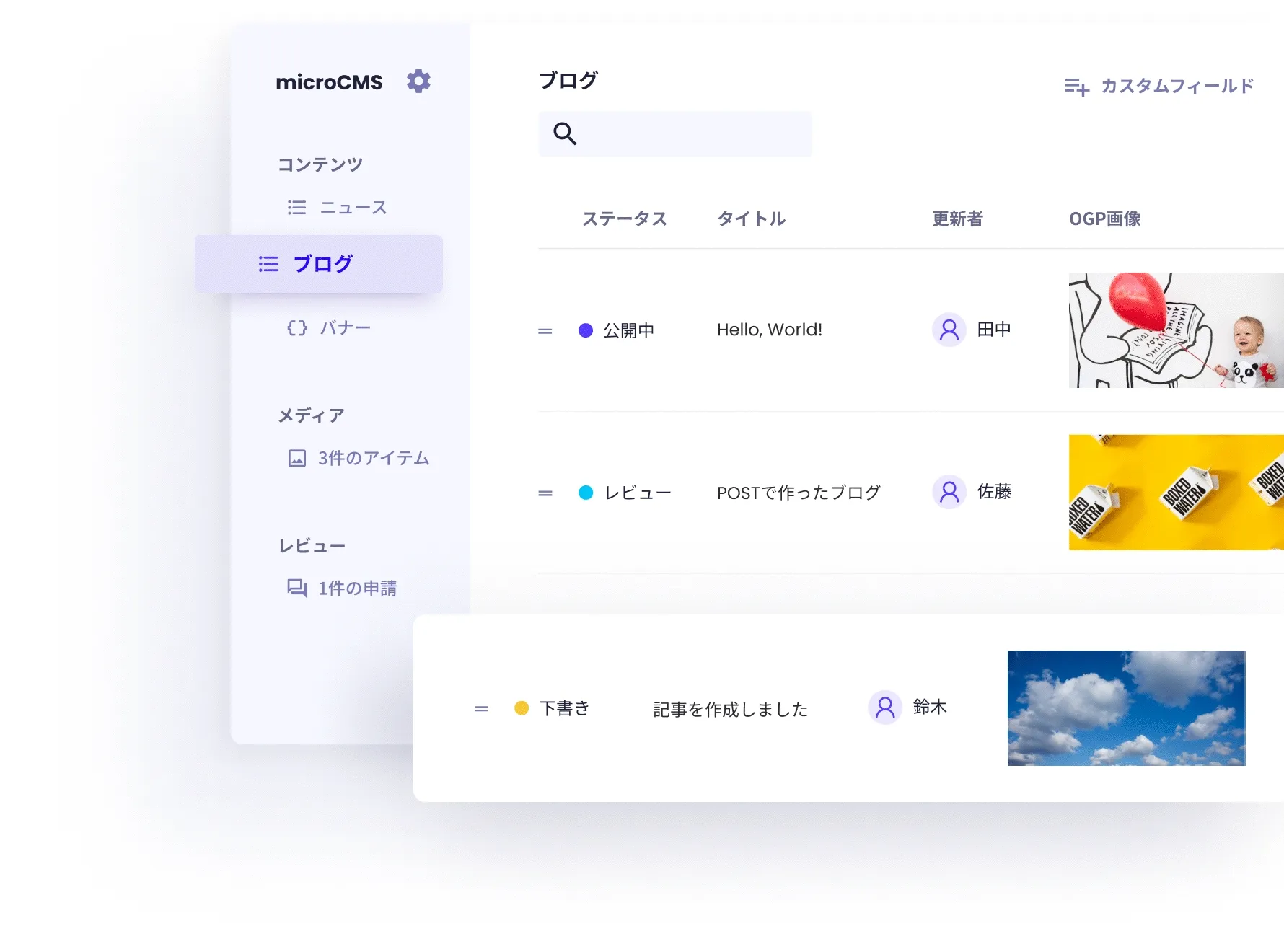Click the chat icon beside 1件の申請

tap(296, 588)
